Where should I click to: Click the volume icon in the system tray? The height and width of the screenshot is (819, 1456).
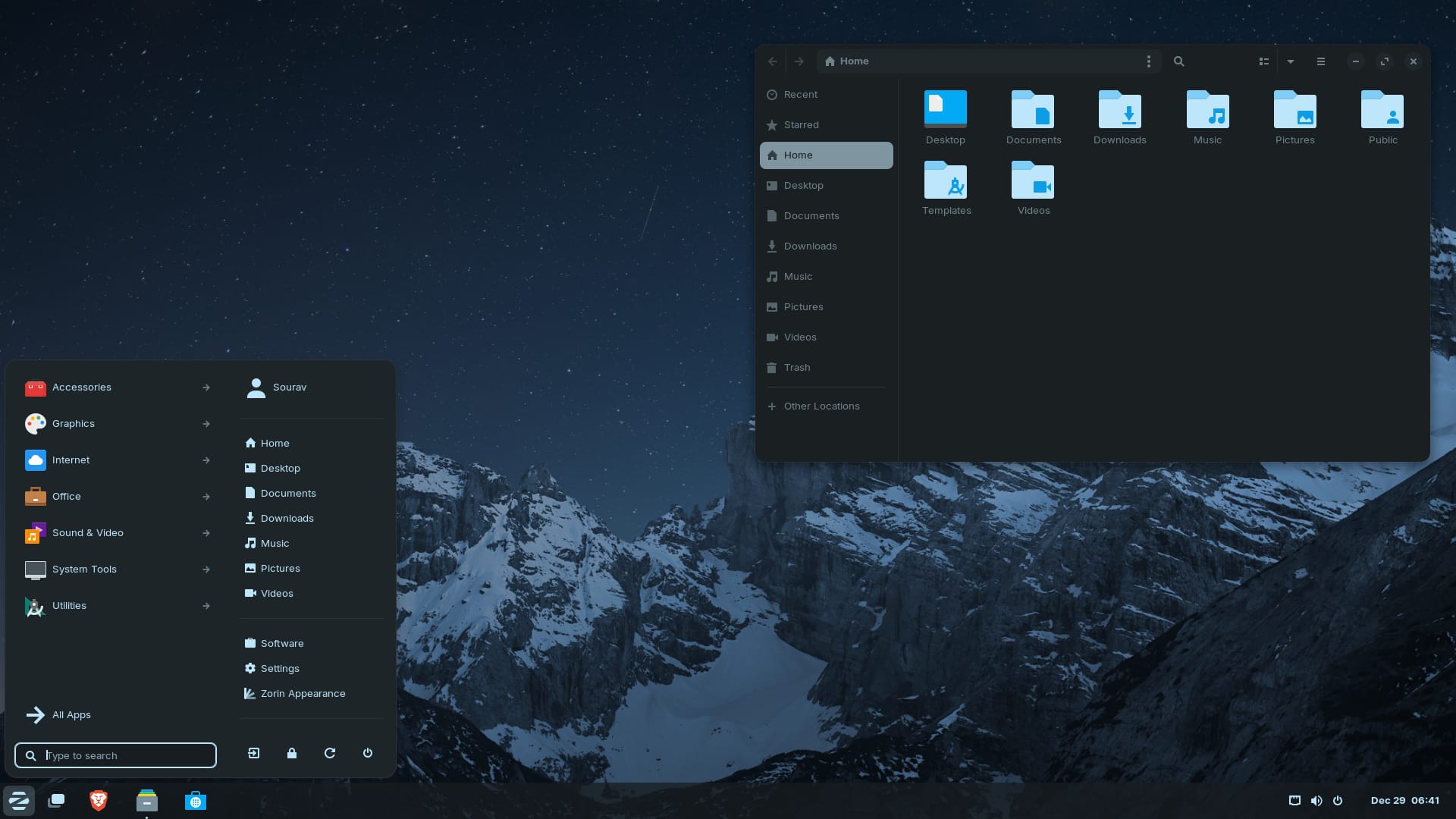1316,800
